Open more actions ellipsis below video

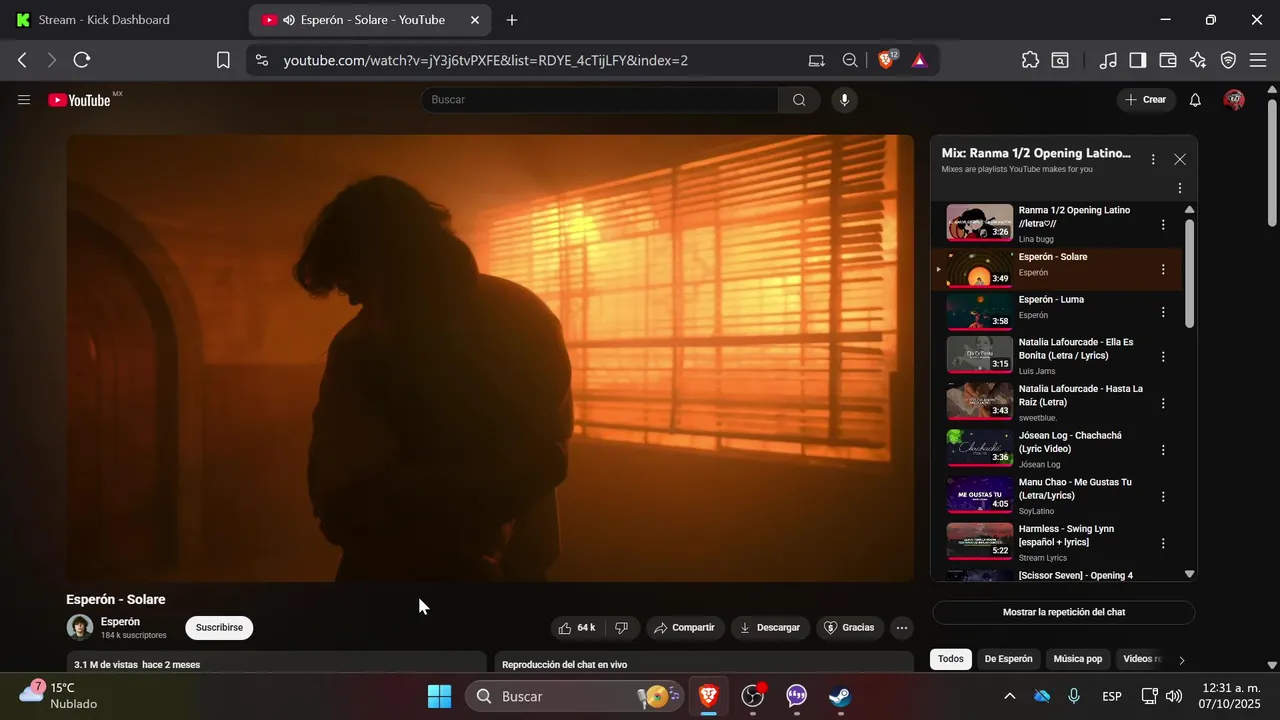pos(902,628)
